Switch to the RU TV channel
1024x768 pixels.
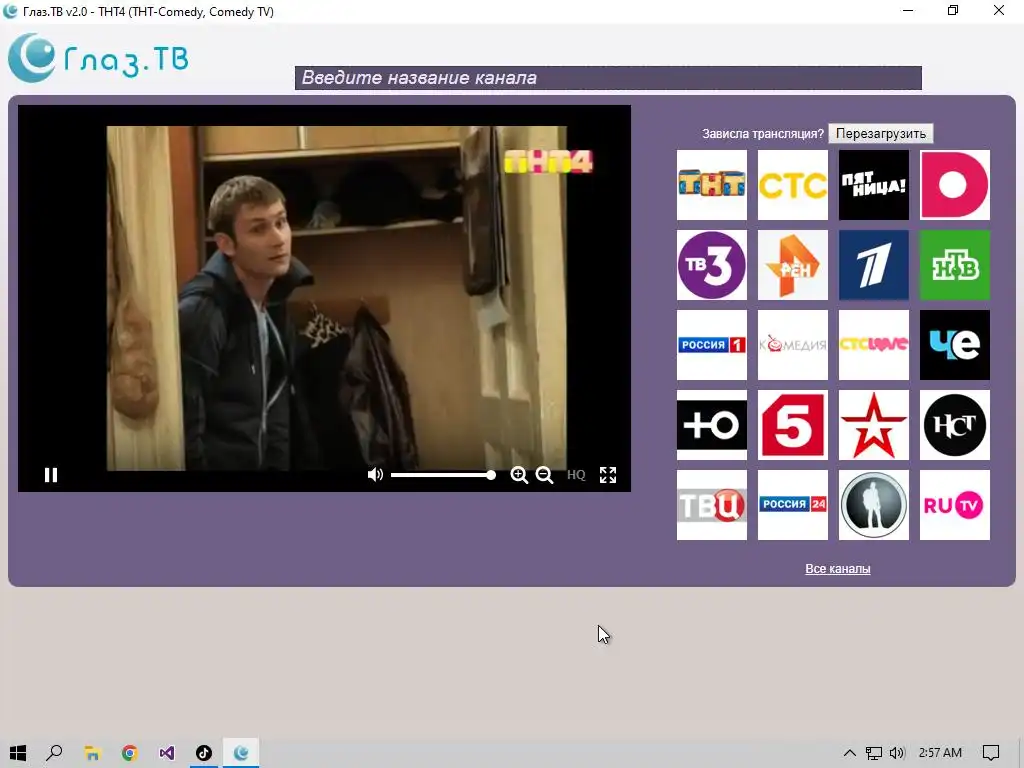click(954, 505)
